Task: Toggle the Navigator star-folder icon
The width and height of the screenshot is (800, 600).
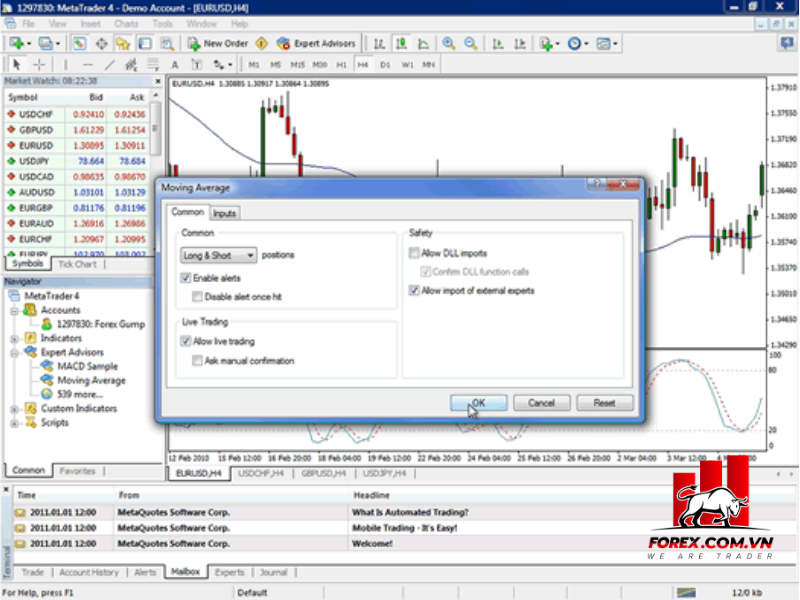Action: coord(123,44)
